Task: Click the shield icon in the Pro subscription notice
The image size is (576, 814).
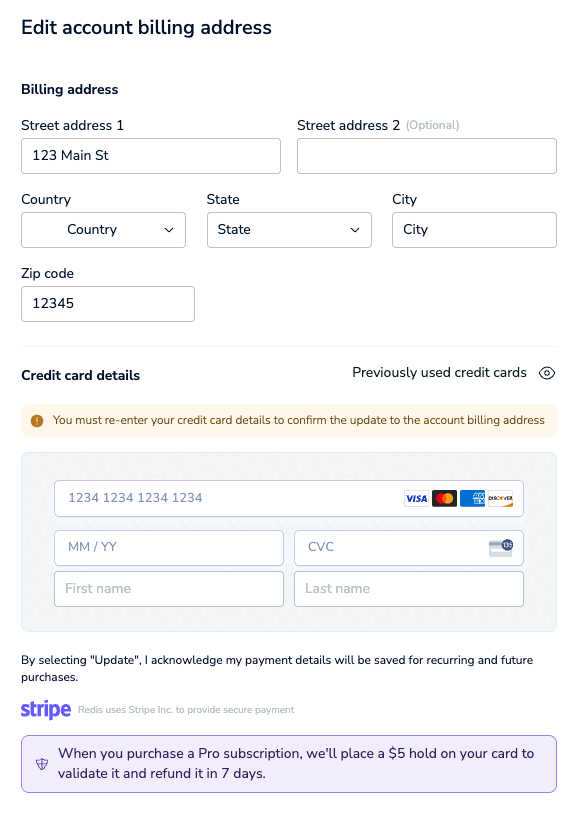Action: pyautogui.click(x=42, y=764)
